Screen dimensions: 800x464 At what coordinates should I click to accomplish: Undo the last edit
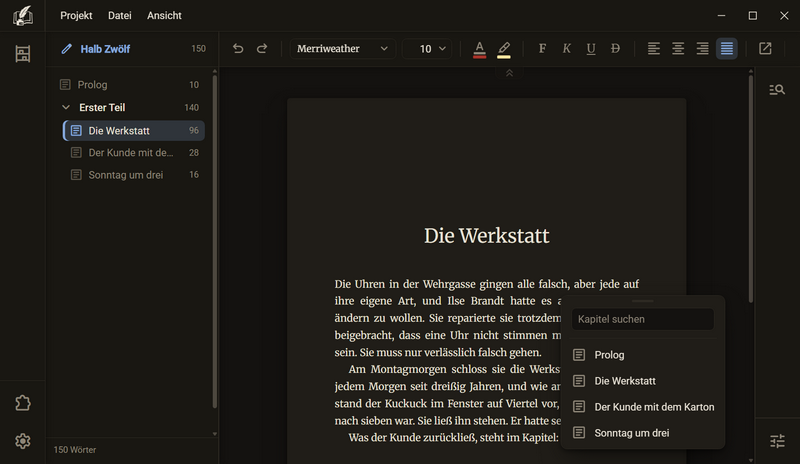tap(238, 48)
